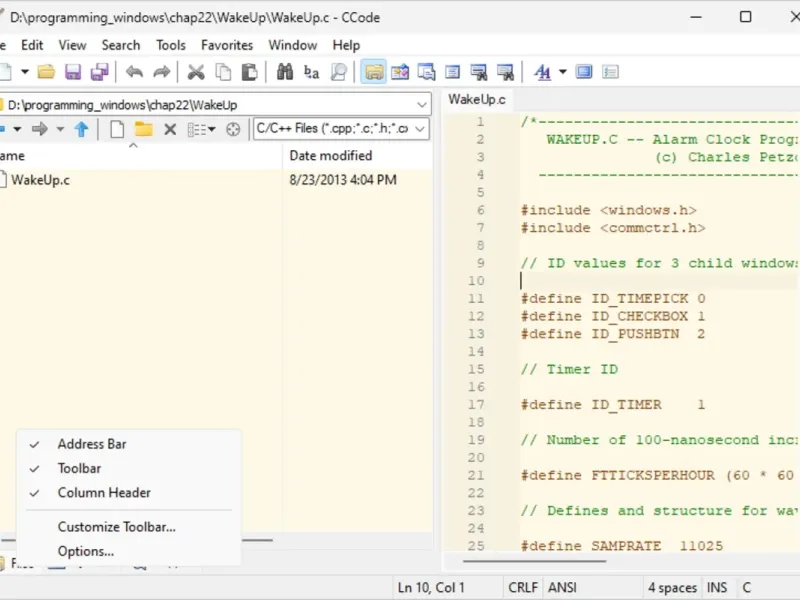Click the Cut scissors icon
Screen dimensions: 800x600
[196, 72]
